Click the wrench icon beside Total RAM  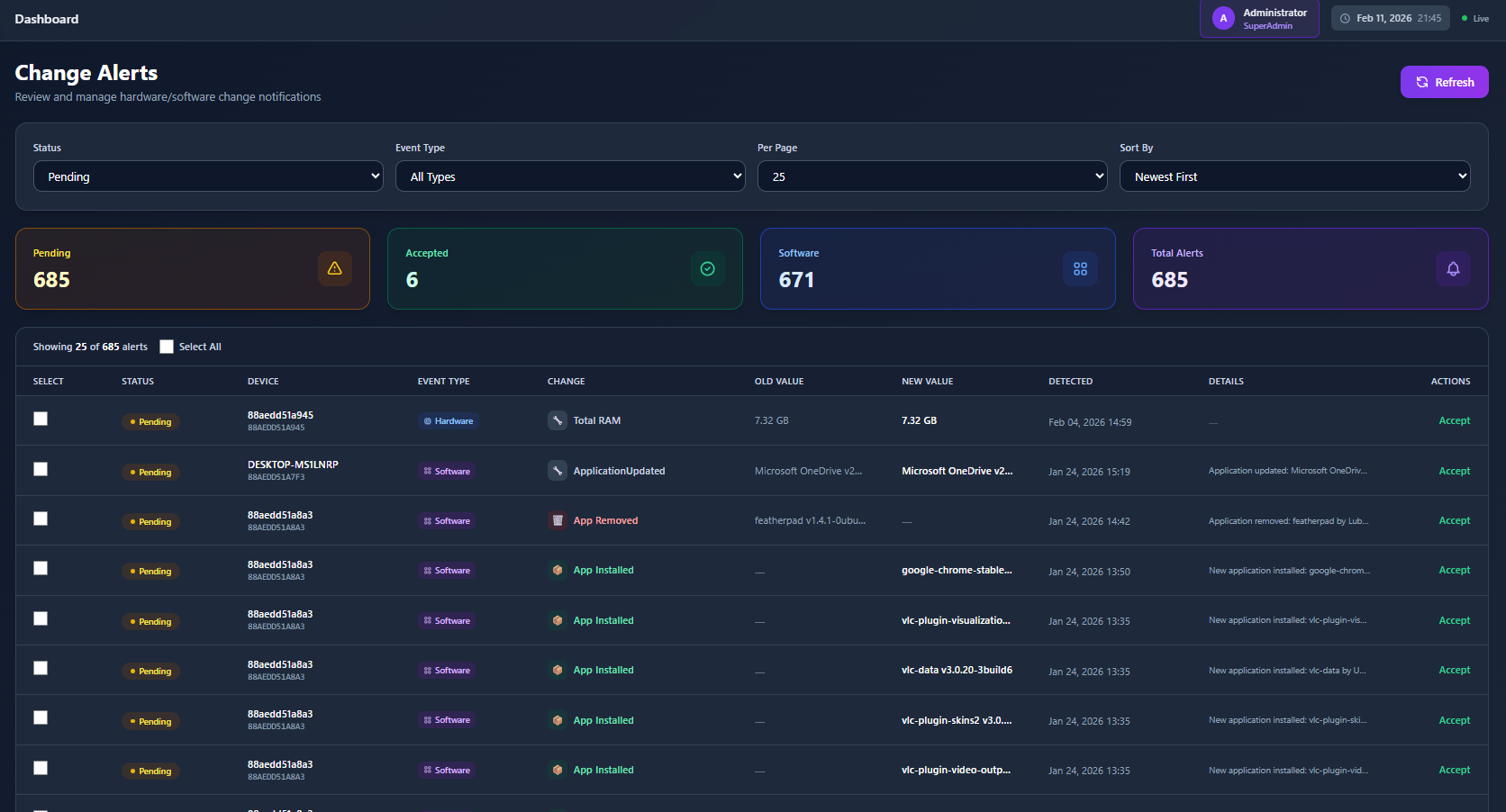[x=558, y=420]
